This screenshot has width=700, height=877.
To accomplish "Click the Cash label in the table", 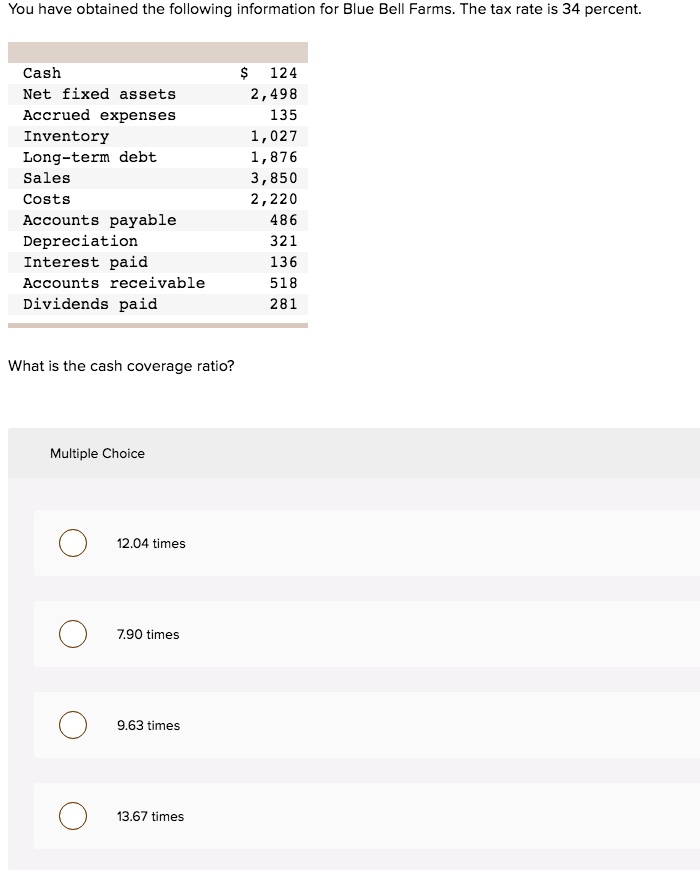I will coord(42,73).
